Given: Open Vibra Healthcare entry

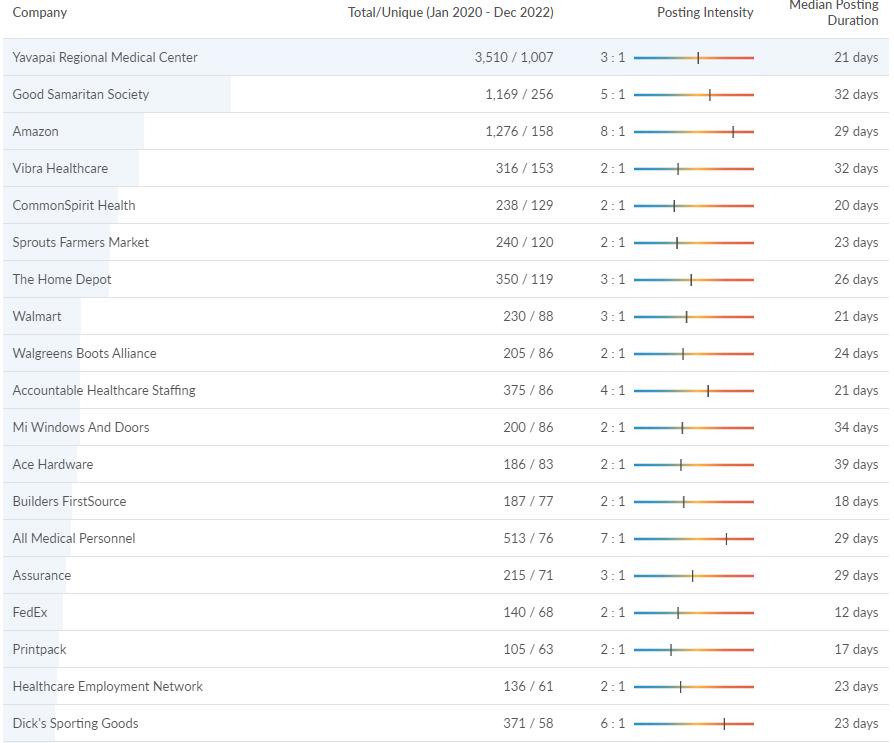Looking at the screenshot, I should pos(60,168).
